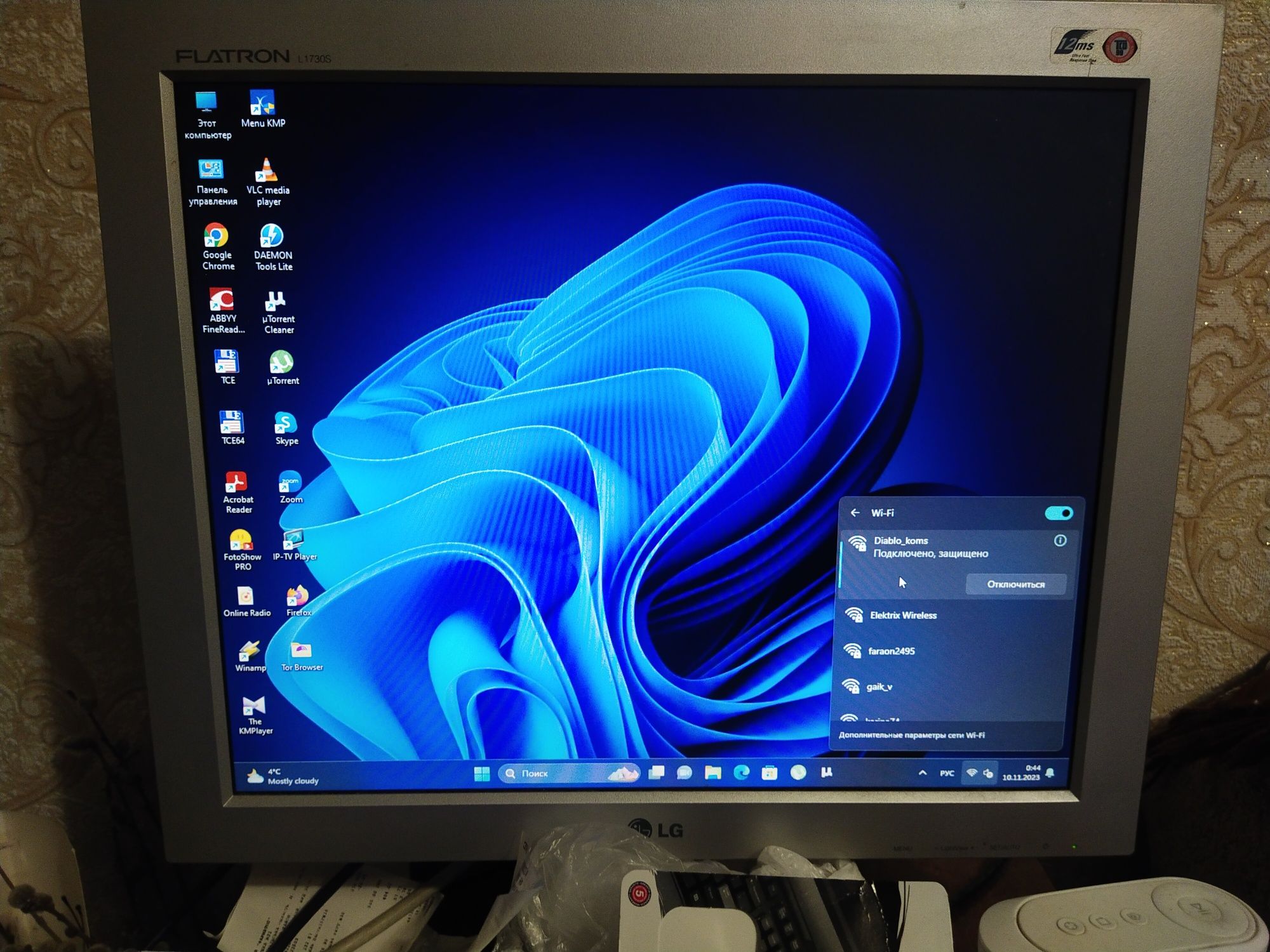Launch VLC media player
This screenshot has height=952, width=1270.
point(268,183)
